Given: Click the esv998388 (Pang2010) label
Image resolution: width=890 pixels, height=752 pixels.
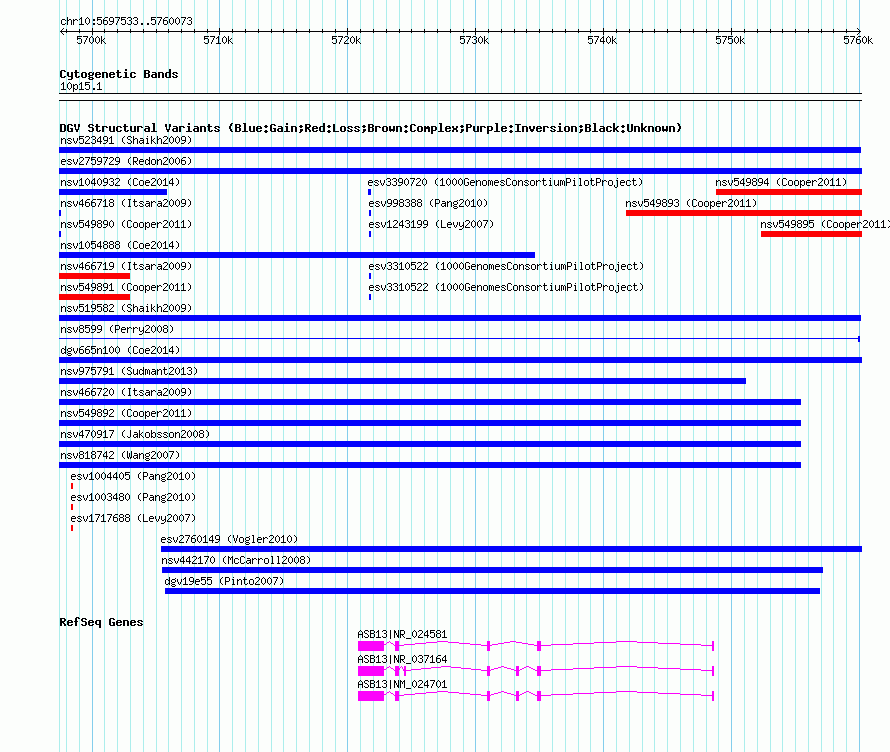Looking at the screenshot, I should pos(428,203).
